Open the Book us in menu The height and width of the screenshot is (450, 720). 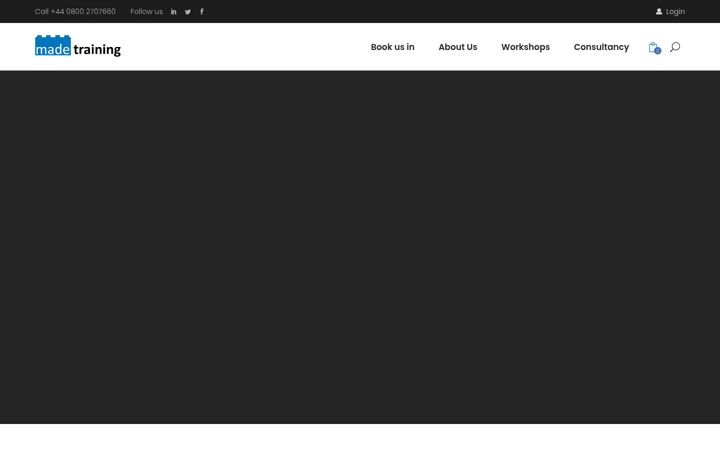click(393, 47)
